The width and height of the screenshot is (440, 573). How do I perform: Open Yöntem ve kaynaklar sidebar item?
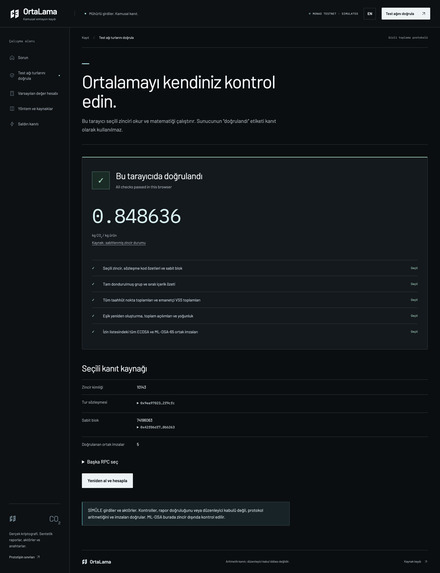pyautogui.click(x=35, y=109)
